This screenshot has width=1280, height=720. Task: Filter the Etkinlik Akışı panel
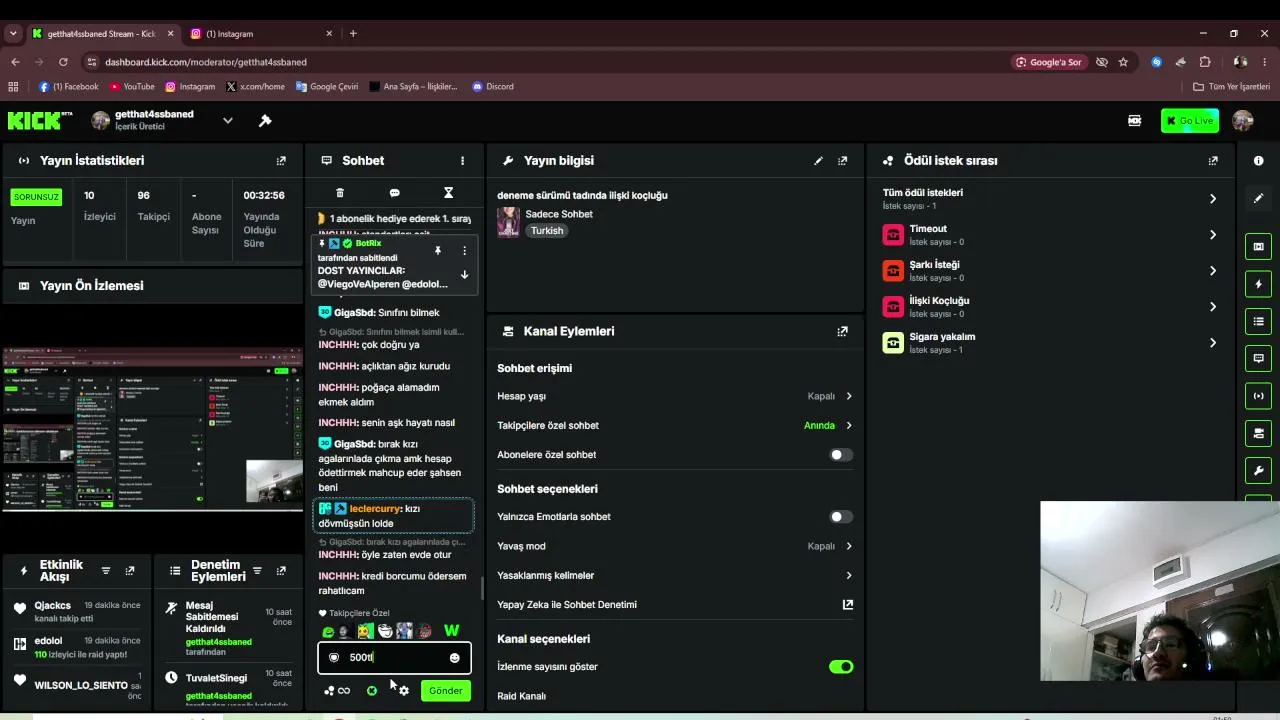106,571
